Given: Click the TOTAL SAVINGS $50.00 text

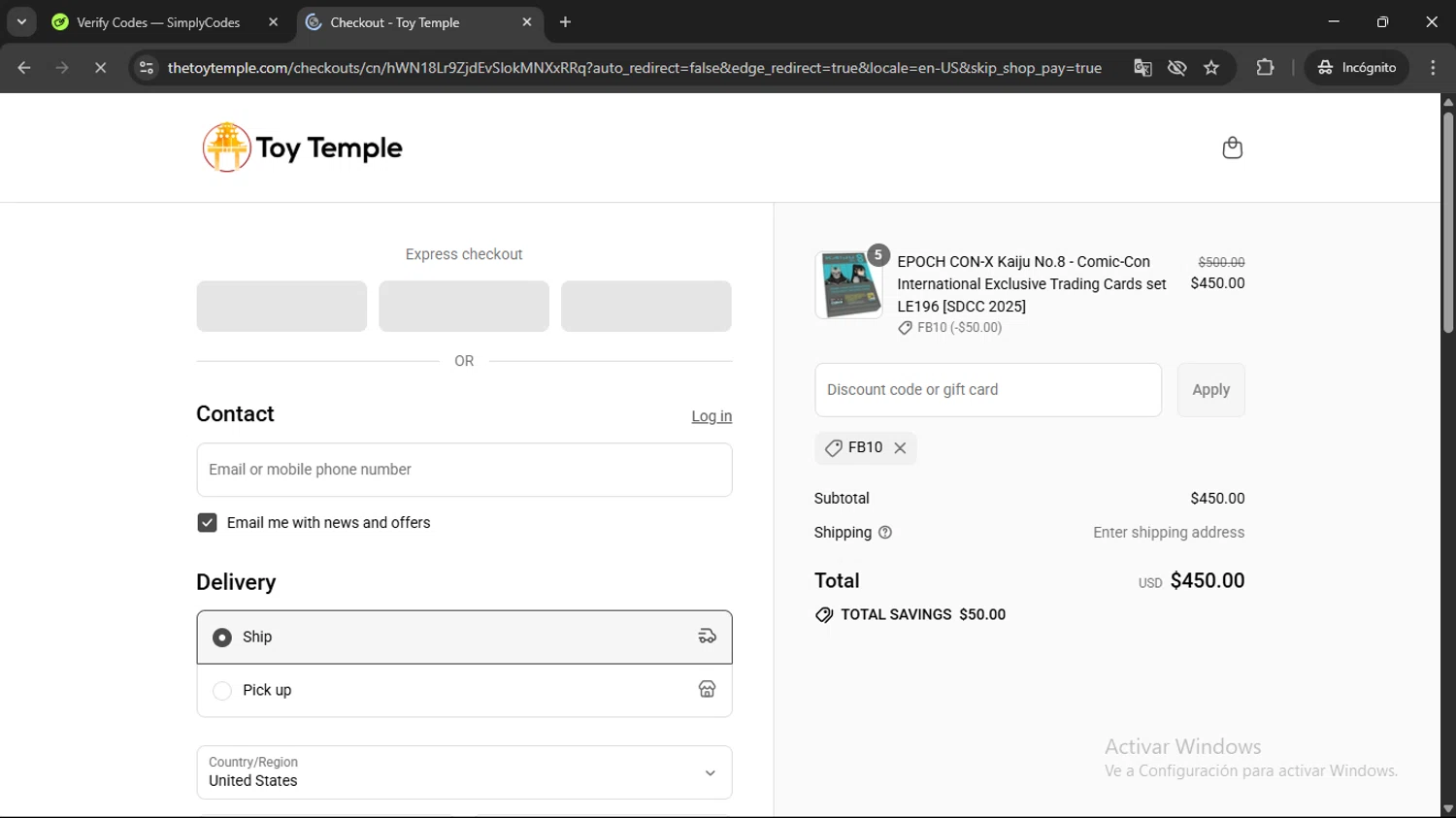Looking at the screenshot, I should tap(923, 615).
